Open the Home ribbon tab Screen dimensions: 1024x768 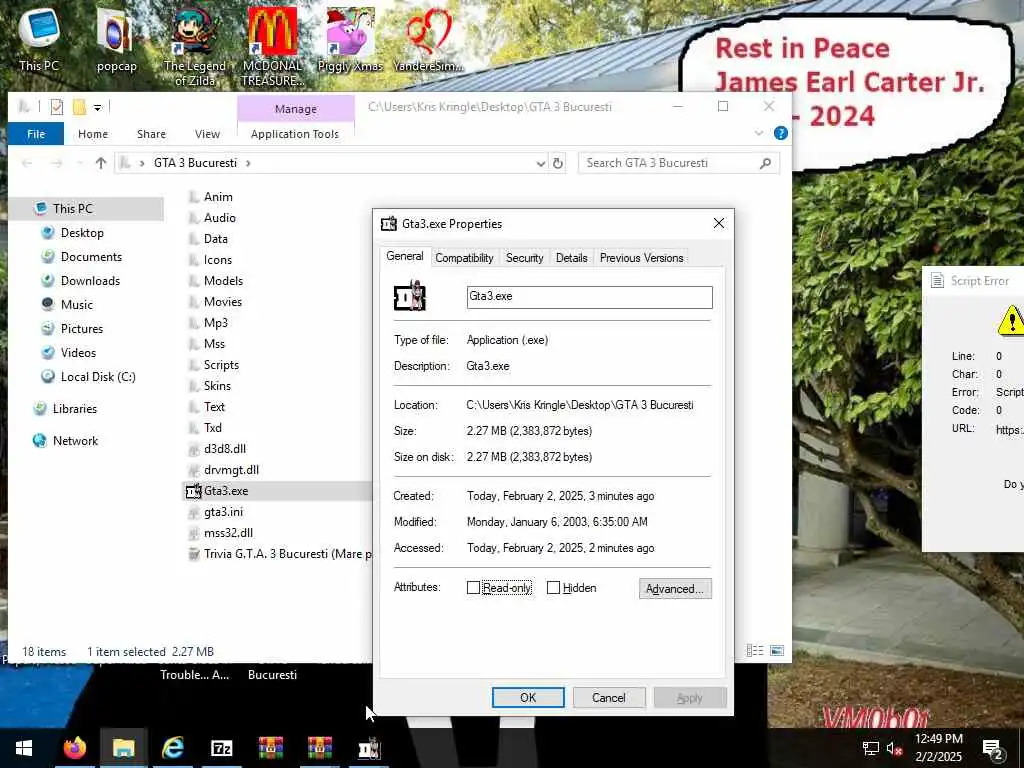tap(93, 134)
